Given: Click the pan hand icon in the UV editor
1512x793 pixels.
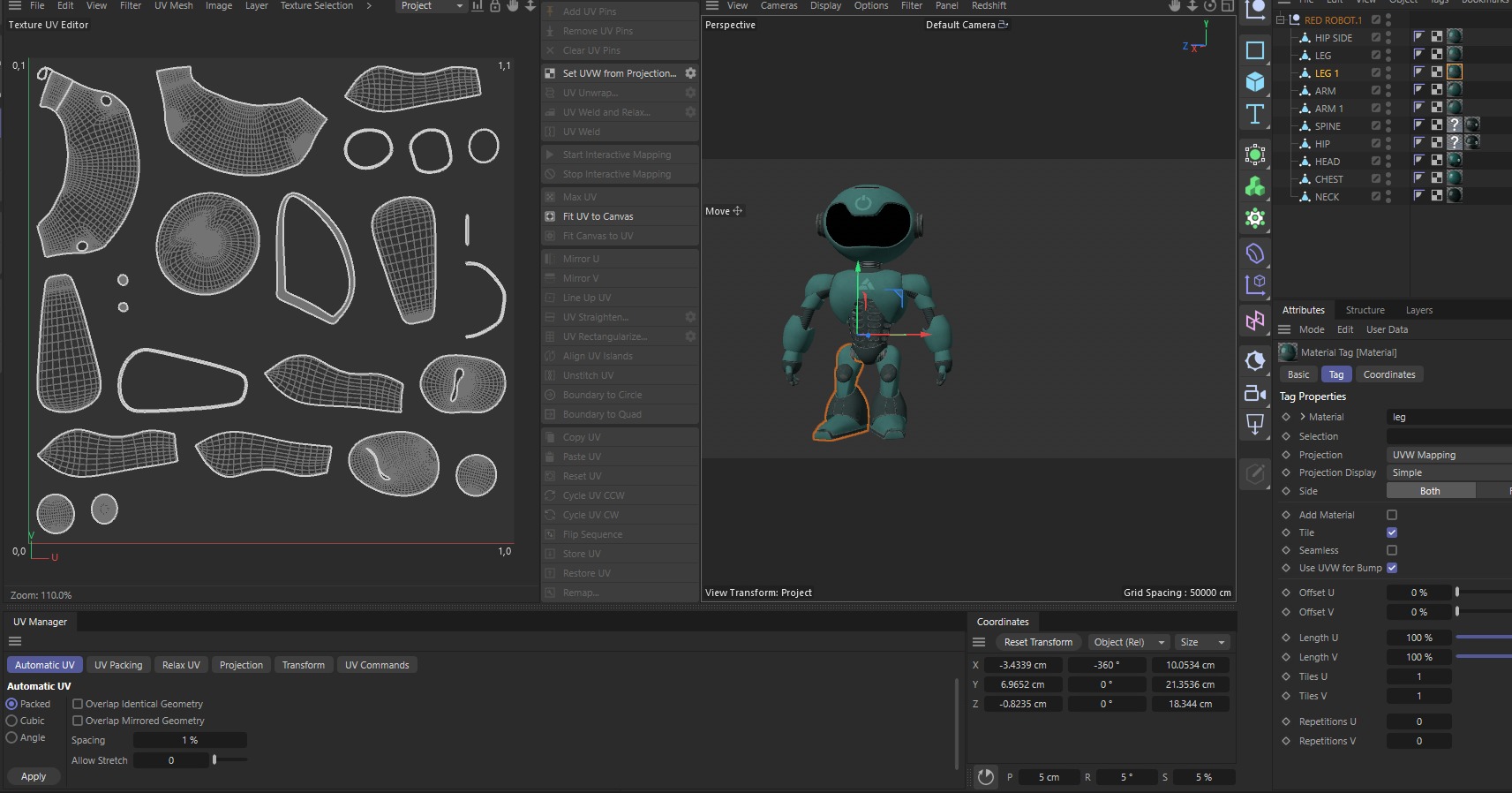Looking at the screenshot, I should (x=513, y=6).
